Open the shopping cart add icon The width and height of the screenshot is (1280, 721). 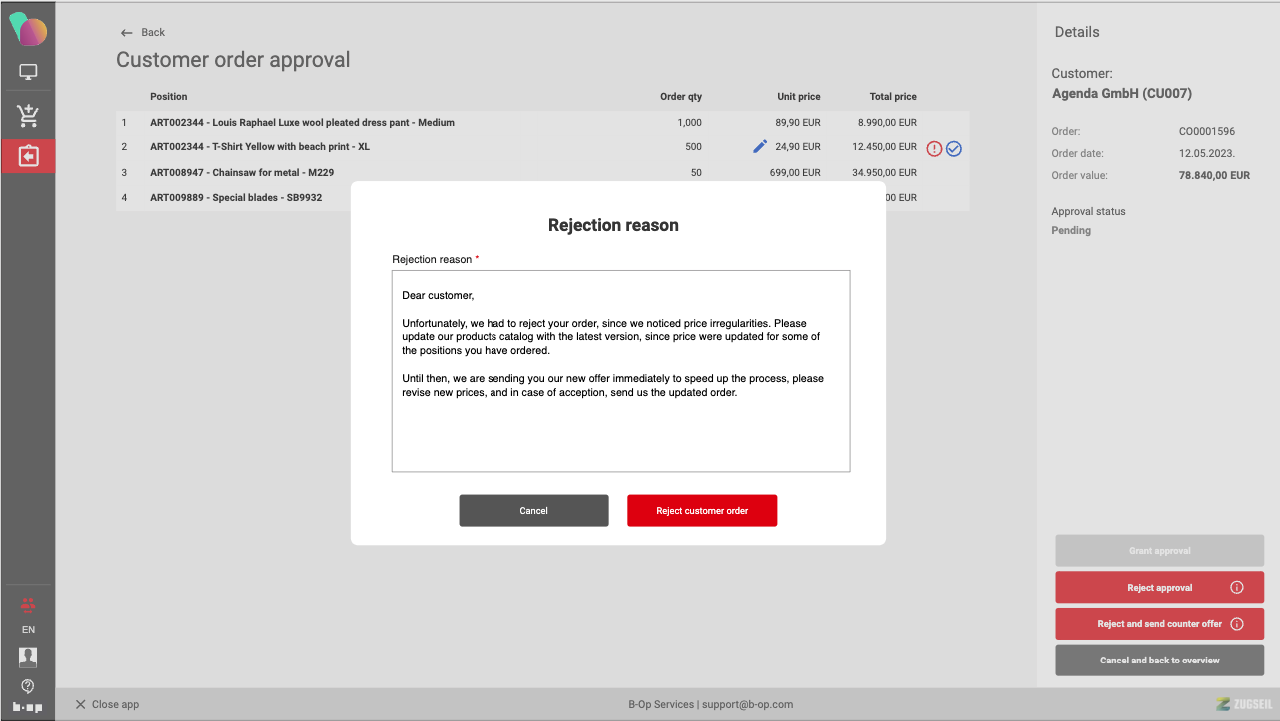tap(28, 116)
